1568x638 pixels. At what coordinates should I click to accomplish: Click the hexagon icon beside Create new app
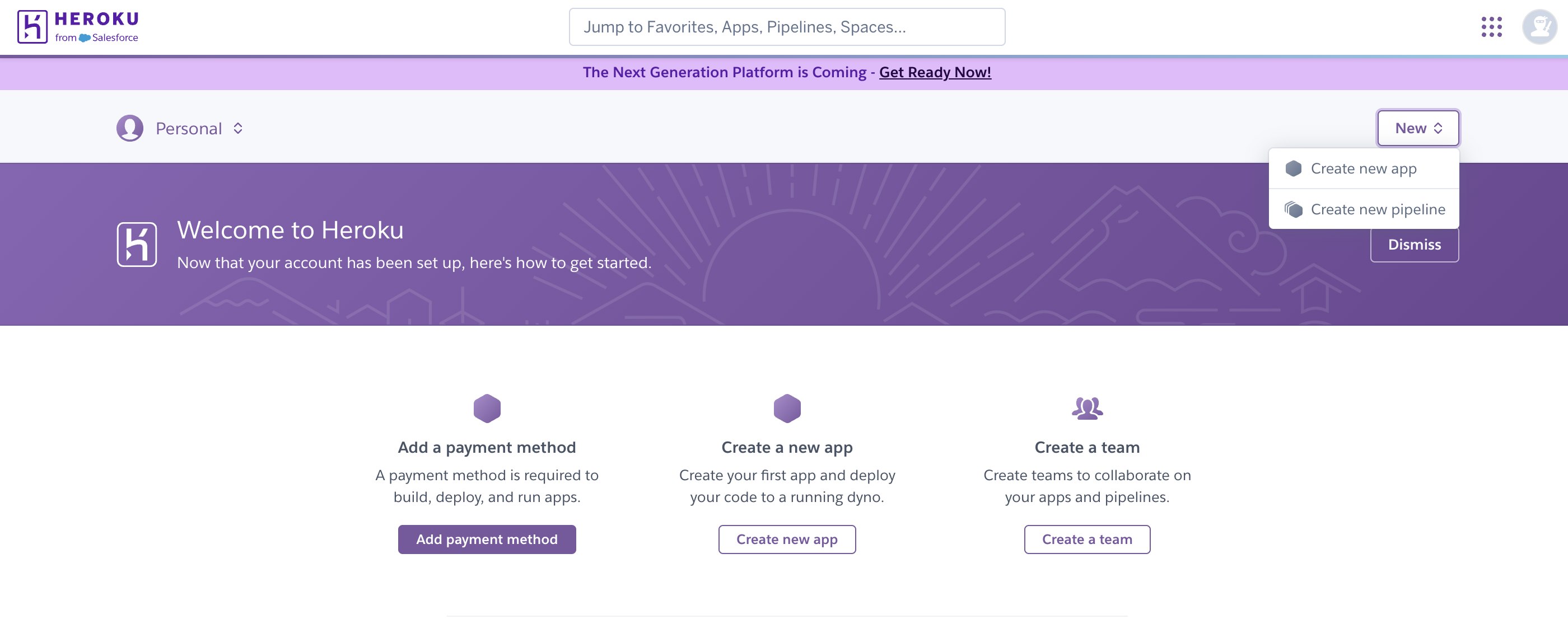[x=1293, y=168]
